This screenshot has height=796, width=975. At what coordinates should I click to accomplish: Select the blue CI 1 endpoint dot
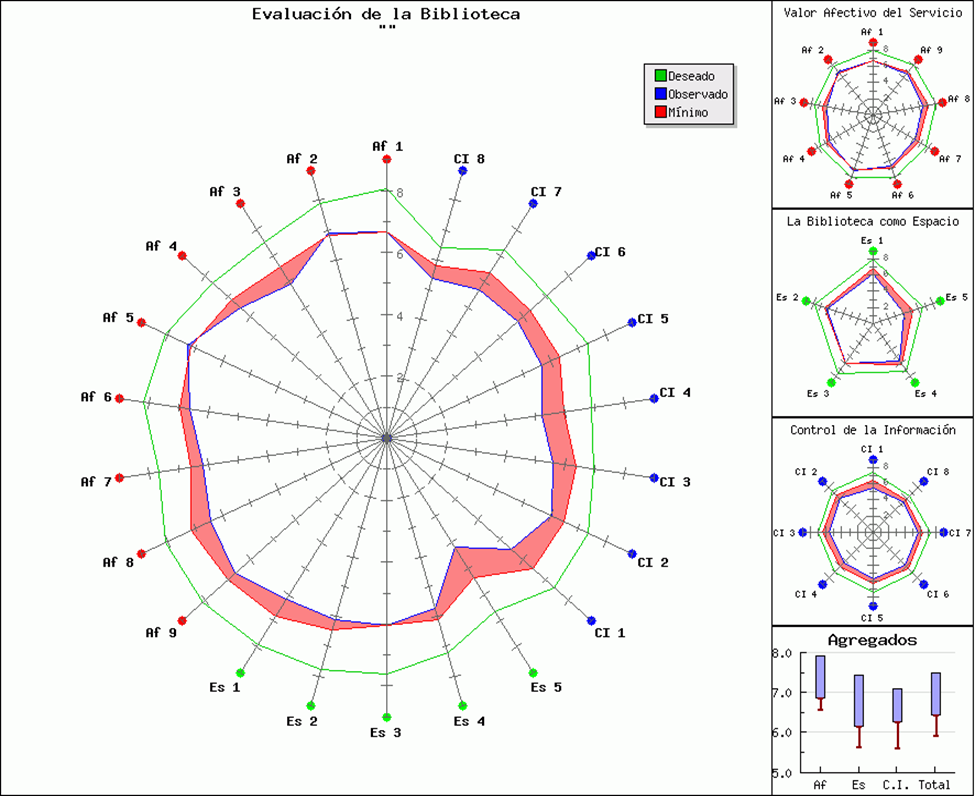pos(591,621)
